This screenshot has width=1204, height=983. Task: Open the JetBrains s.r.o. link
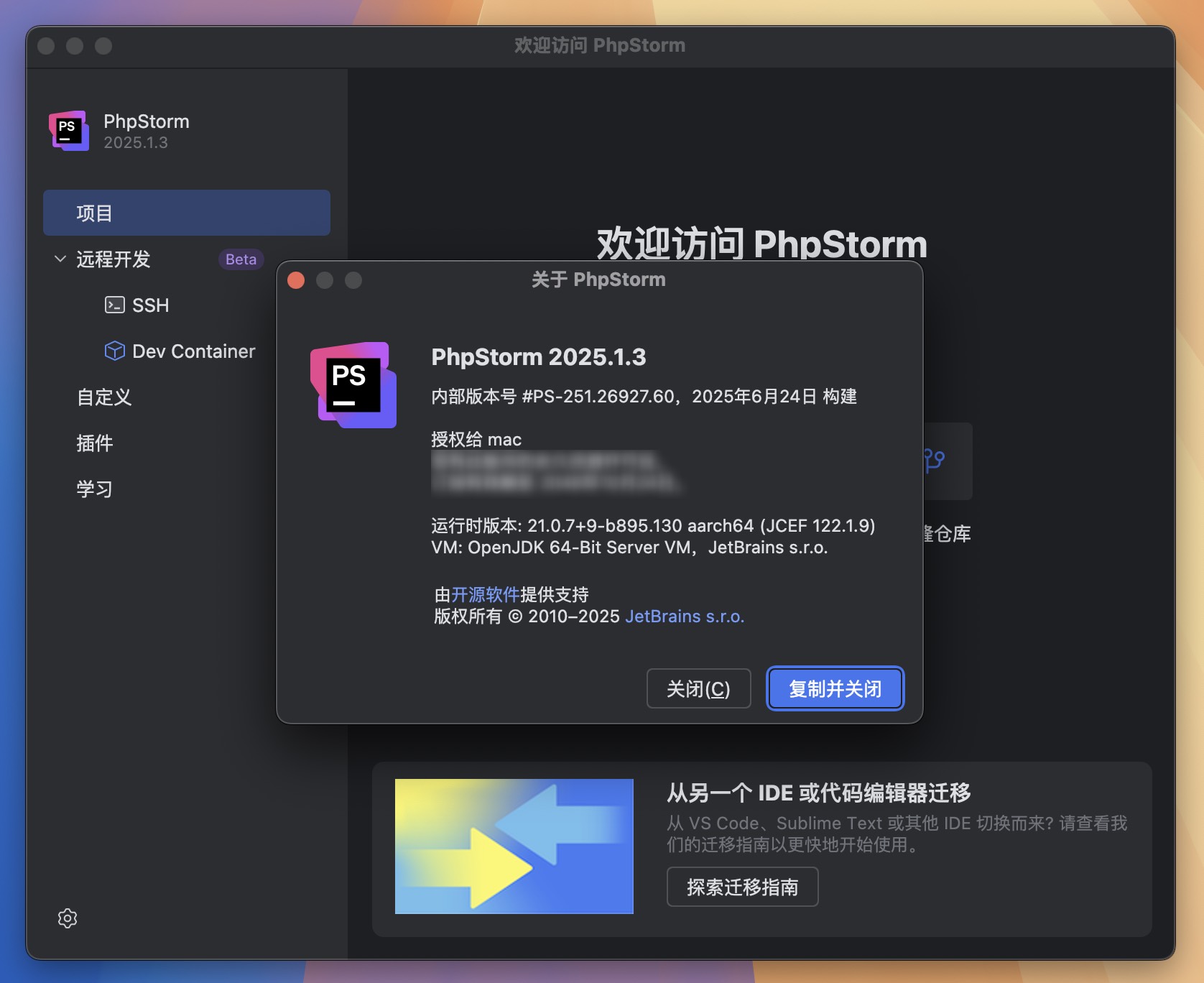pos(685,617)
